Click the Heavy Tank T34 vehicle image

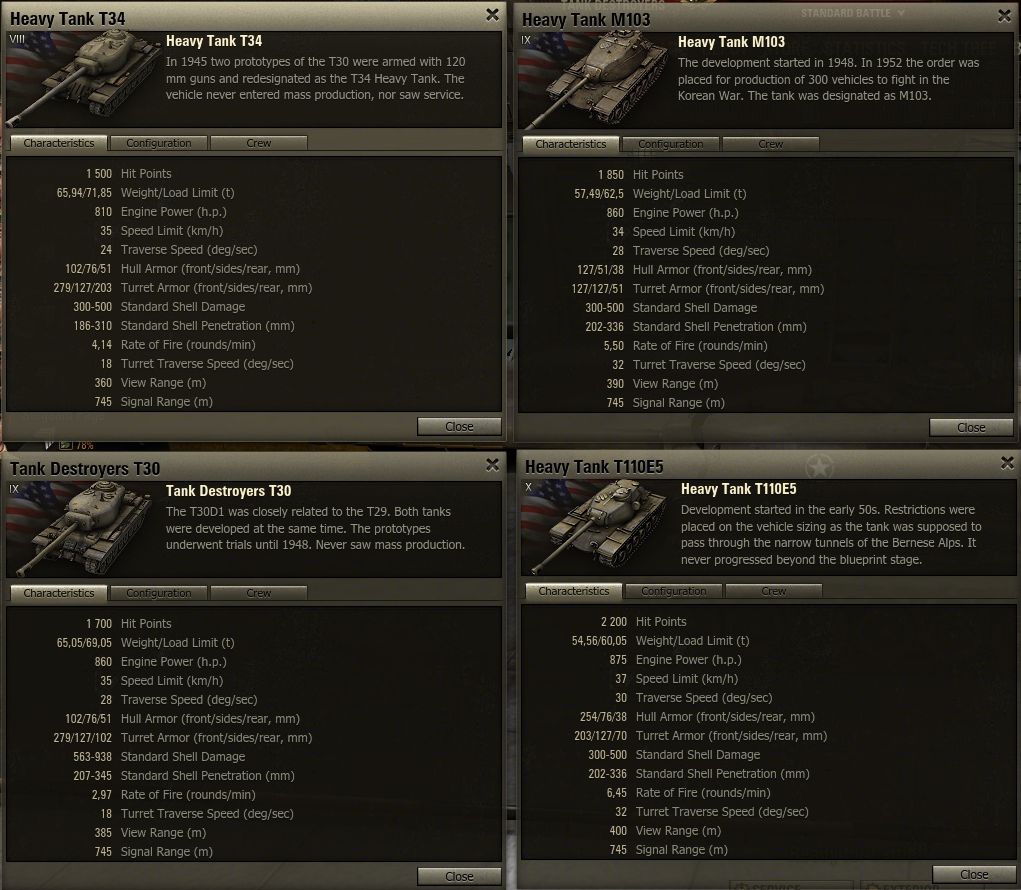tap(83, 78)
